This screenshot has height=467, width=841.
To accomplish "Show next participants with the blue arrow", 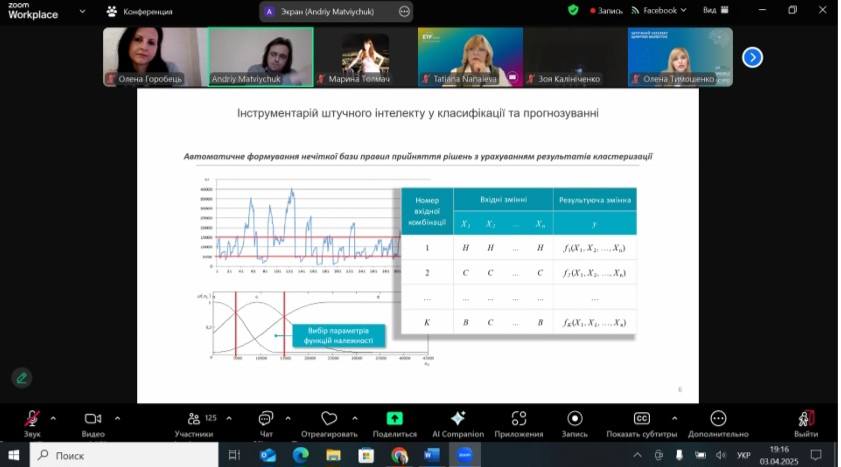I will coord(752,57).
